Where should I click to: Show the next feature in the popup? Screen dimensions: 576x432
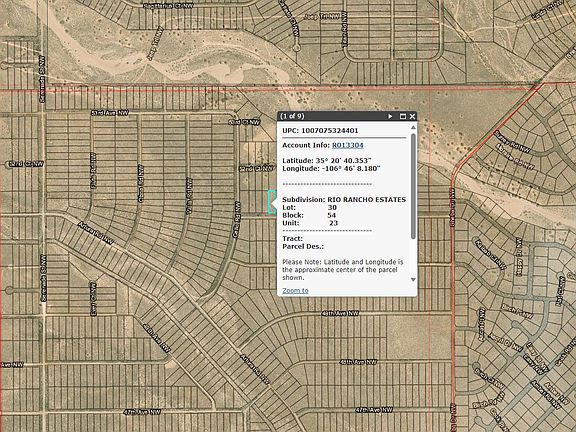390,116
